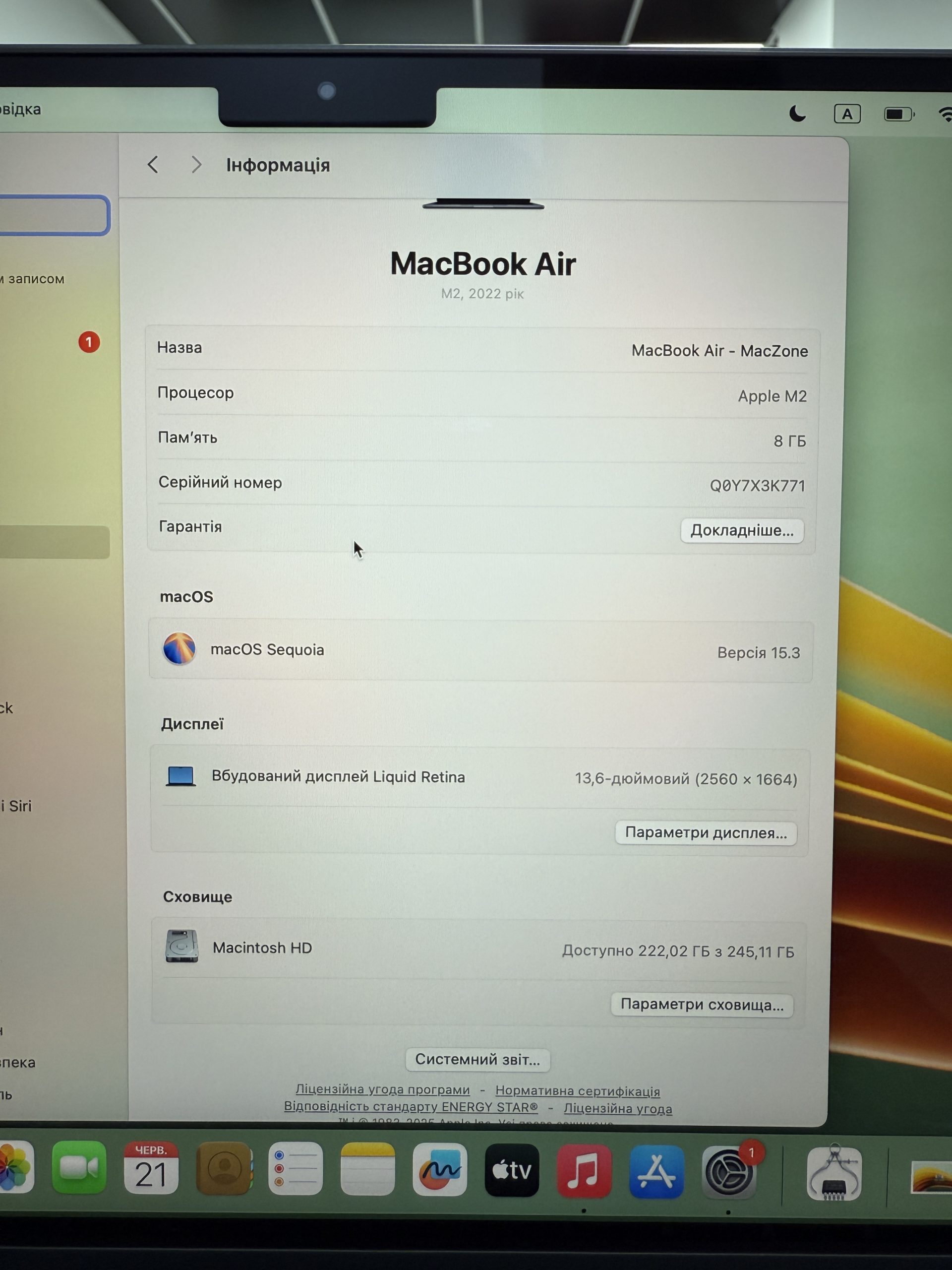Focus the sidebar search field
Screen dimensions: 952x1270
(55, 215)
